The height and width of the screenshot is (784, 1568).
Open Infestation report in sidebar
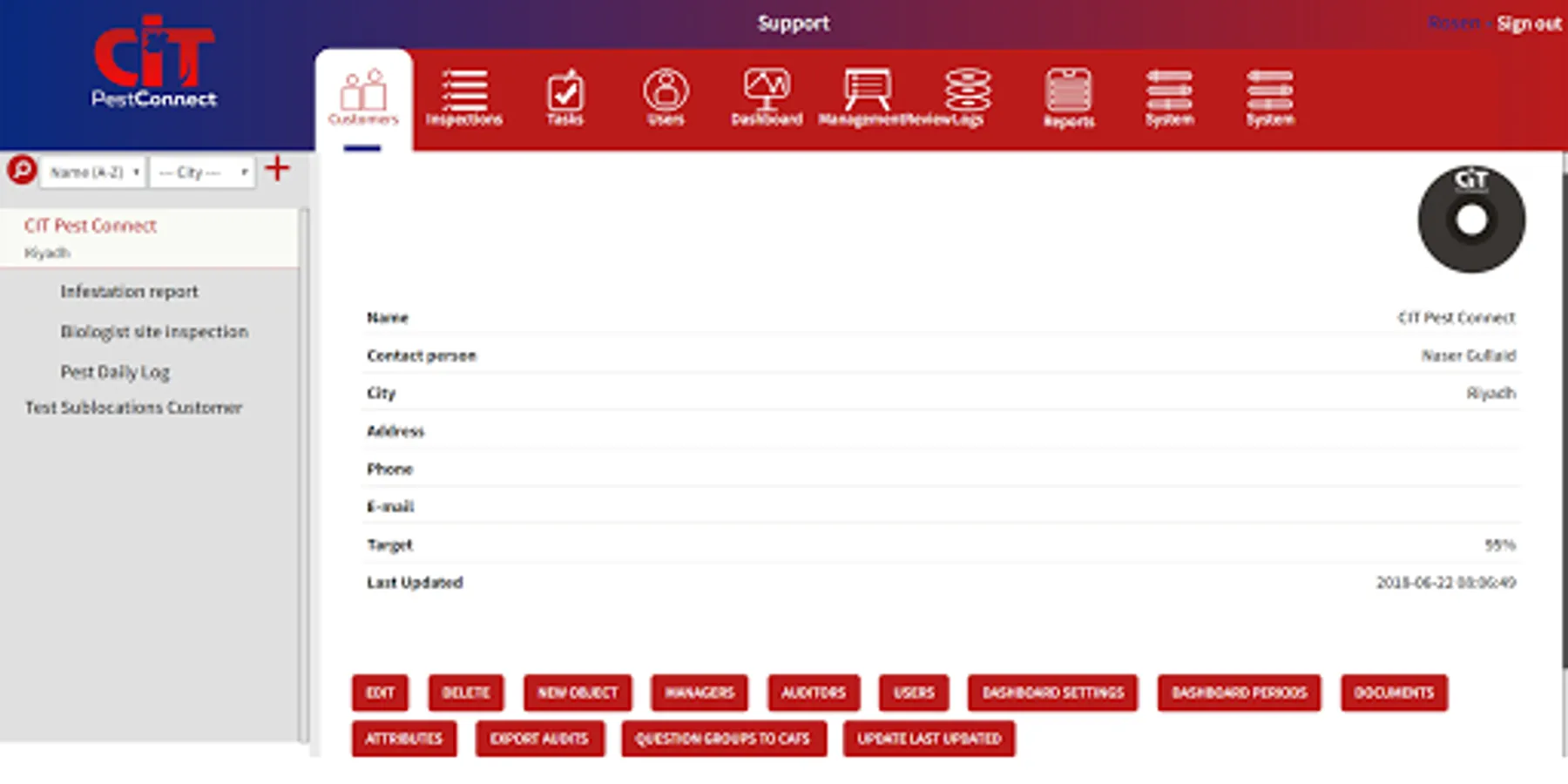(x=129, y=292)
